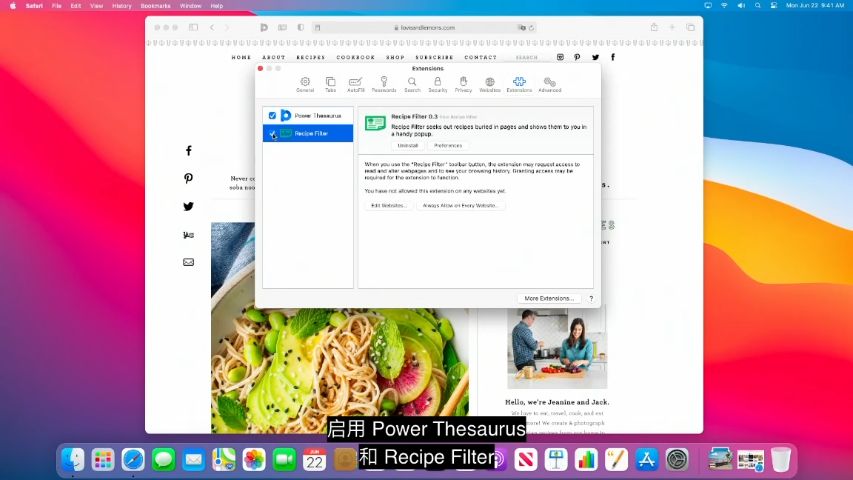
Task: Open the Websites preferences pane
Action: 490,84
